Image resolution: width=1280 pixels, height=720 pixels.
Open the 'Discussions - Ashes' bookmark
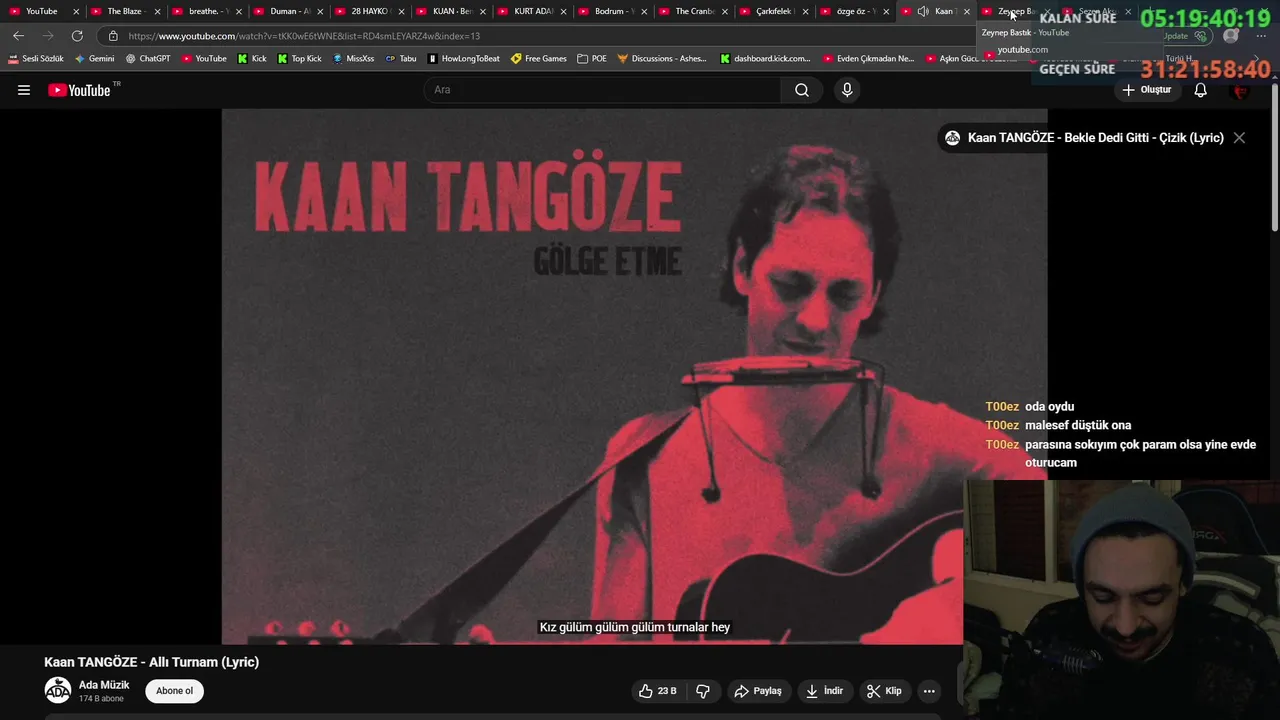[x=662, y=58]
